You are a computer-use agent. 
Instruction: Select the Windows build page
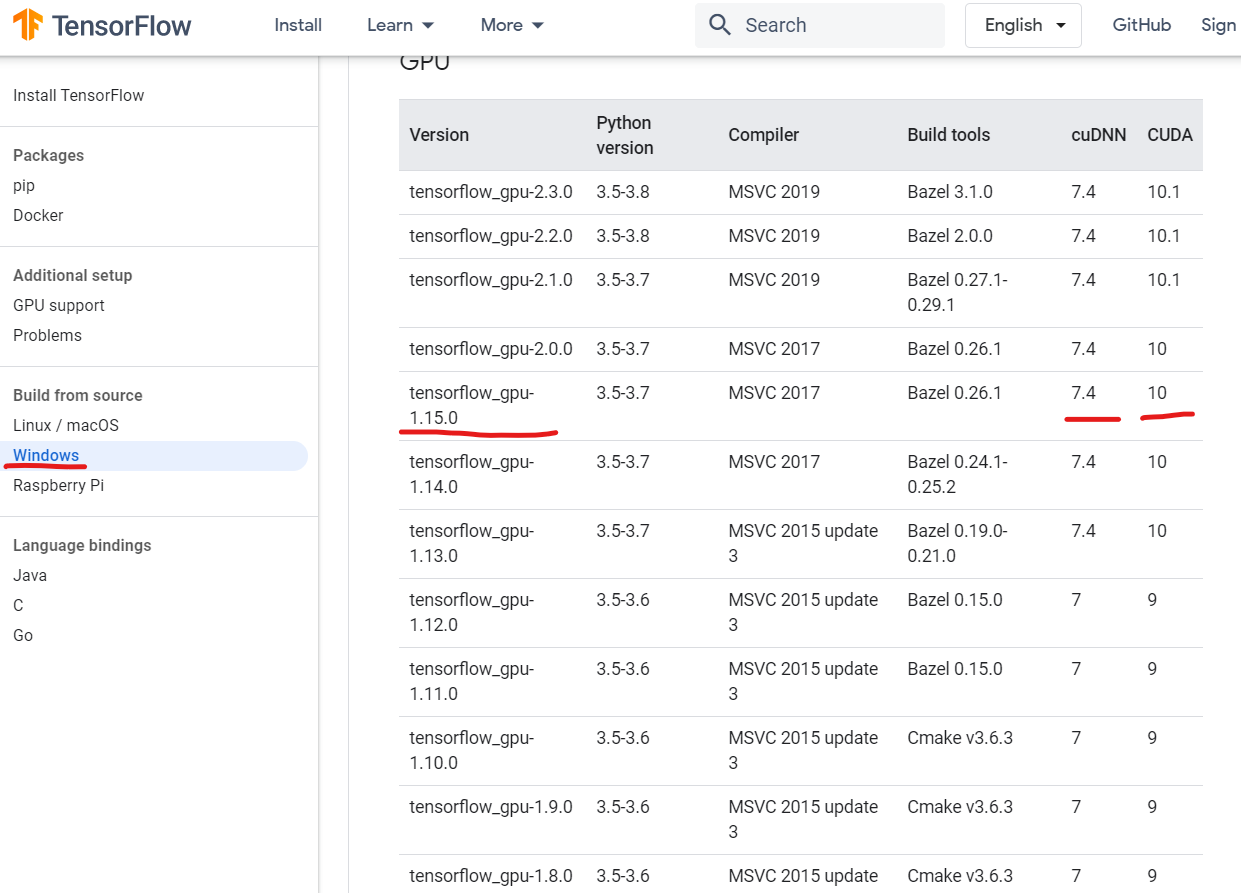pyautogui.click(x=46, y=455)
